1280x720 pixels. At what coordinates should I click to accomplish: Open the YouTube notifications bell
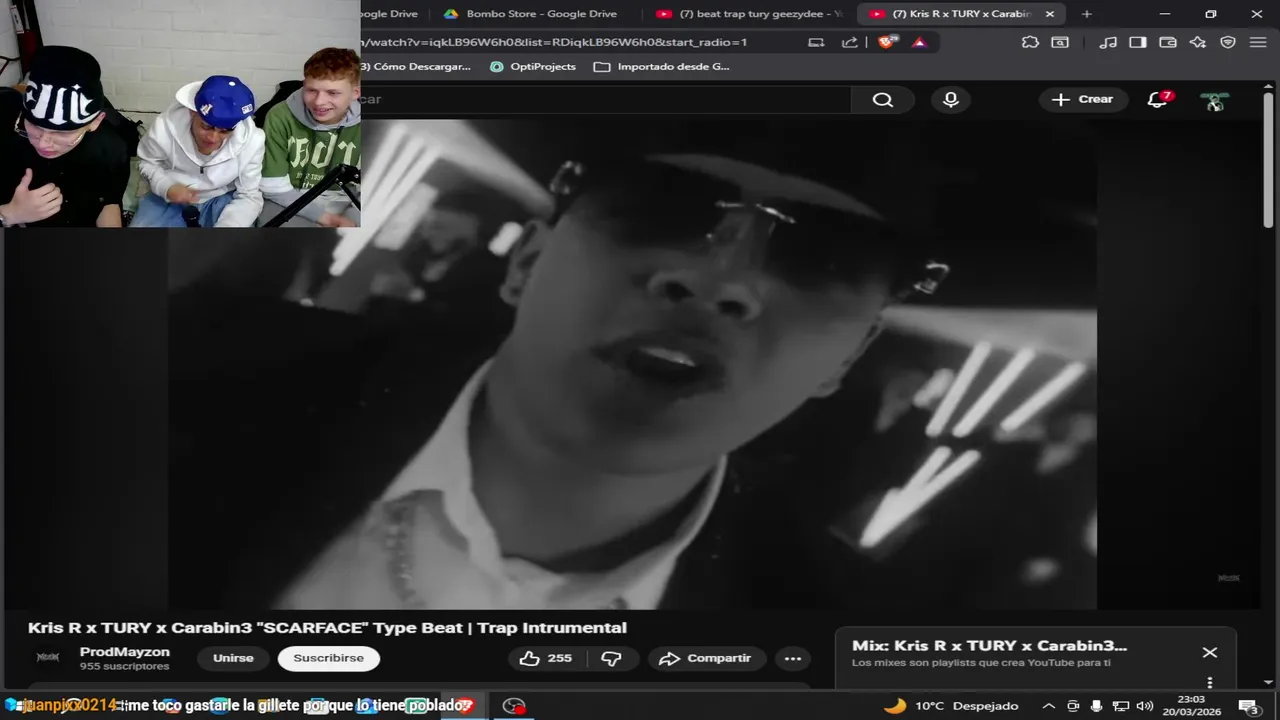1158,99
